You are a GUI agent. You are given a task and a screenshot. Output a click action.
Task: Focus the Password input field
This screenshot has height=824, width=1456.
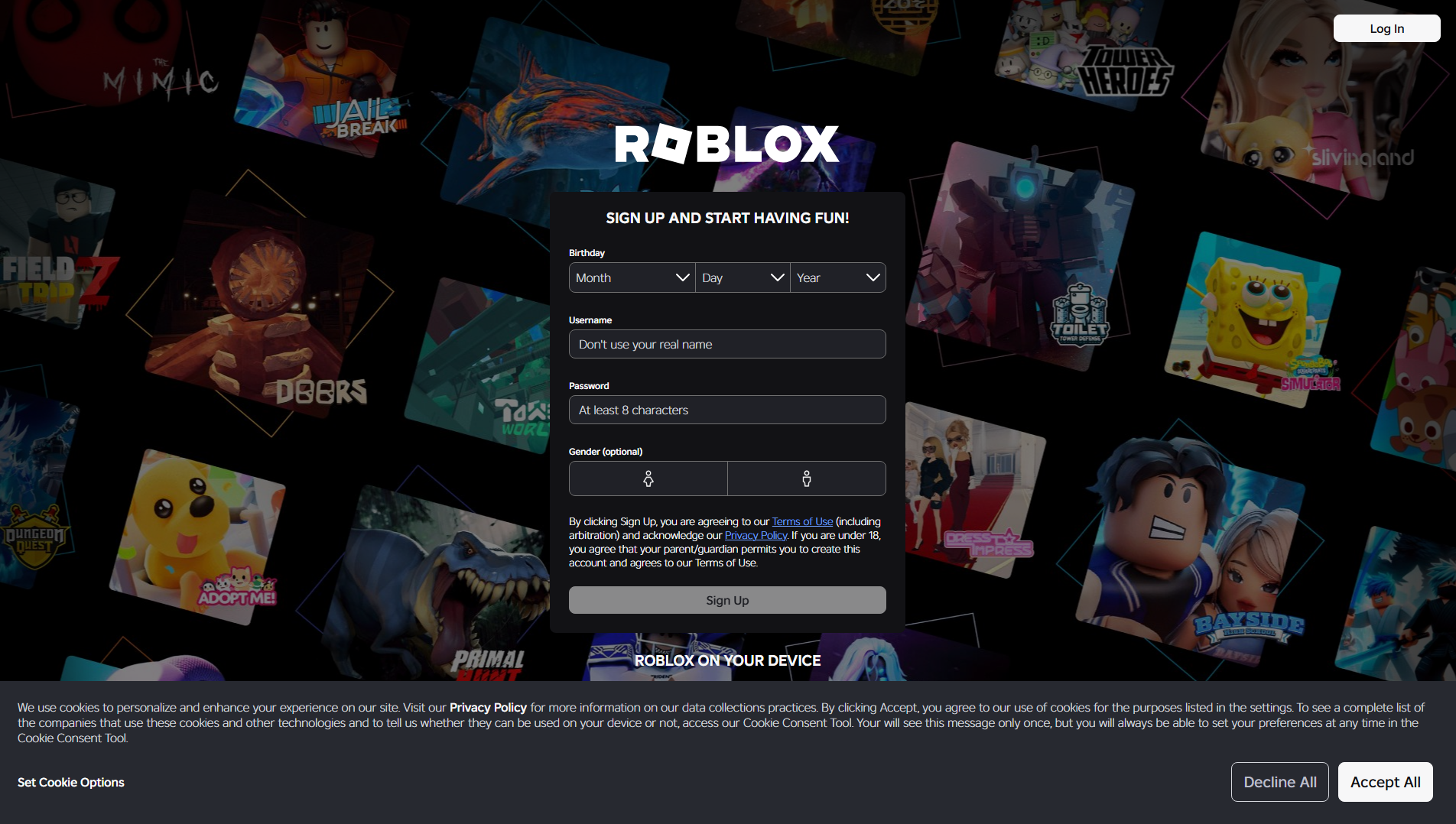pyautogui.click(x=727, y=410)
